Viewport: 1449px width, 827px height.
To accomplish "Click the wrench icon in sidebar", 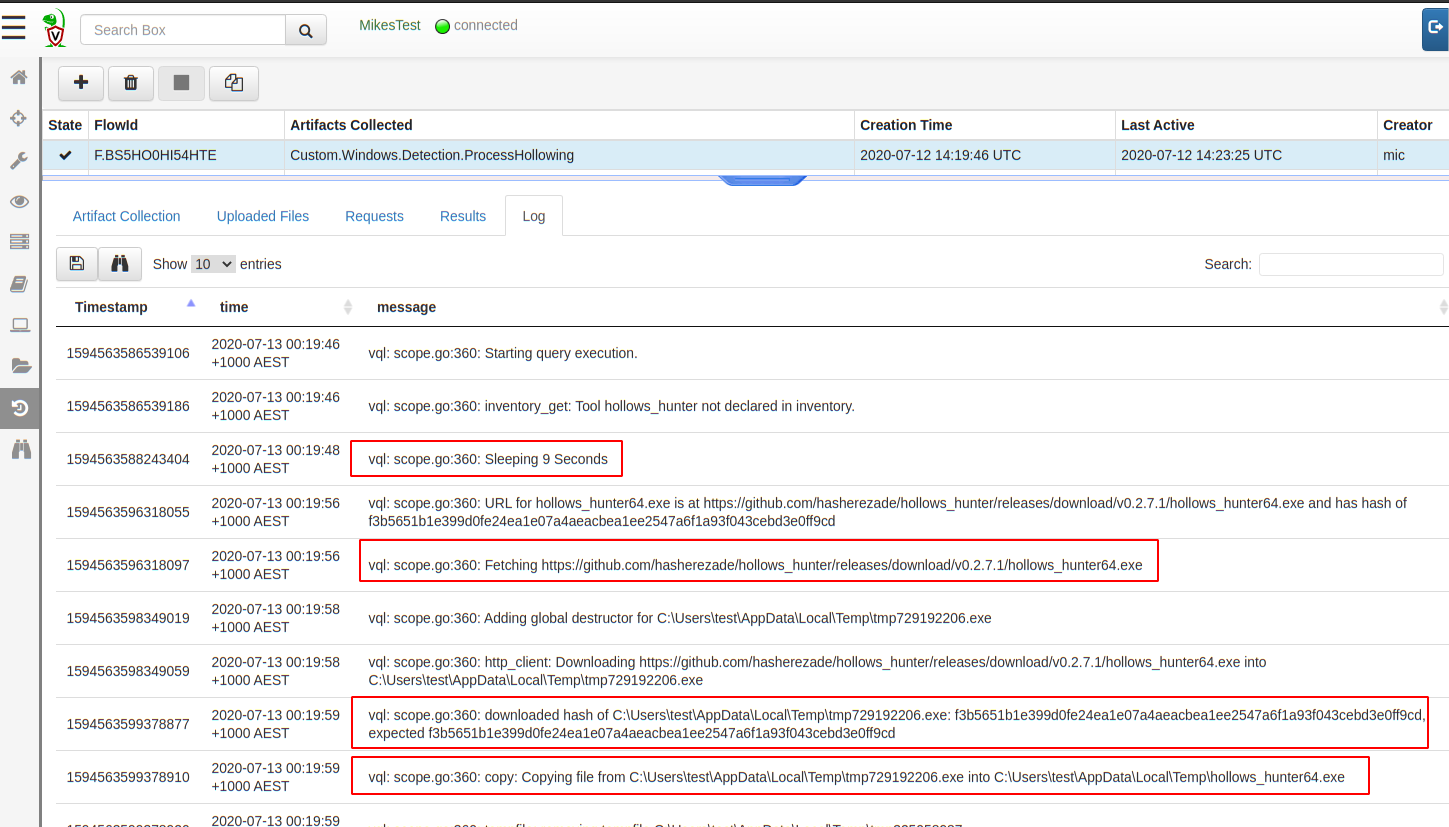I will (x=18, y=160).
